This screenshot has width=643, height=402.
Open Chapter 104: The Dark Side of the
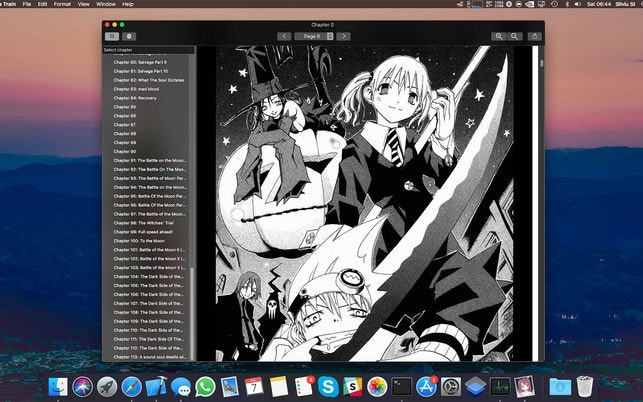click(x=148, y=277)
